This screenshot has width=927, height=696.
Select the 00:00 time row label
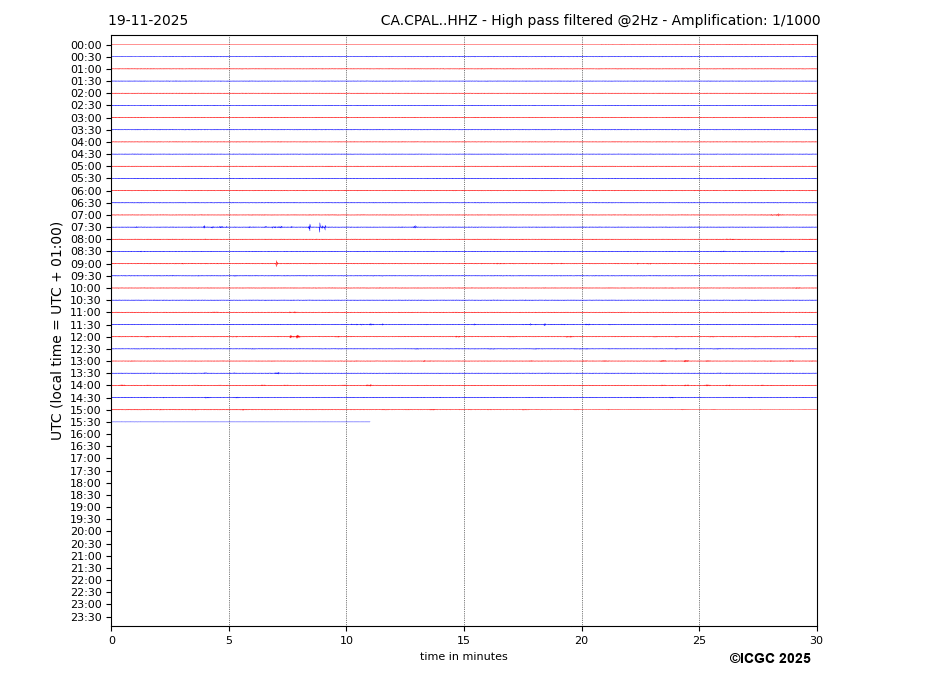tap(86, 45)
